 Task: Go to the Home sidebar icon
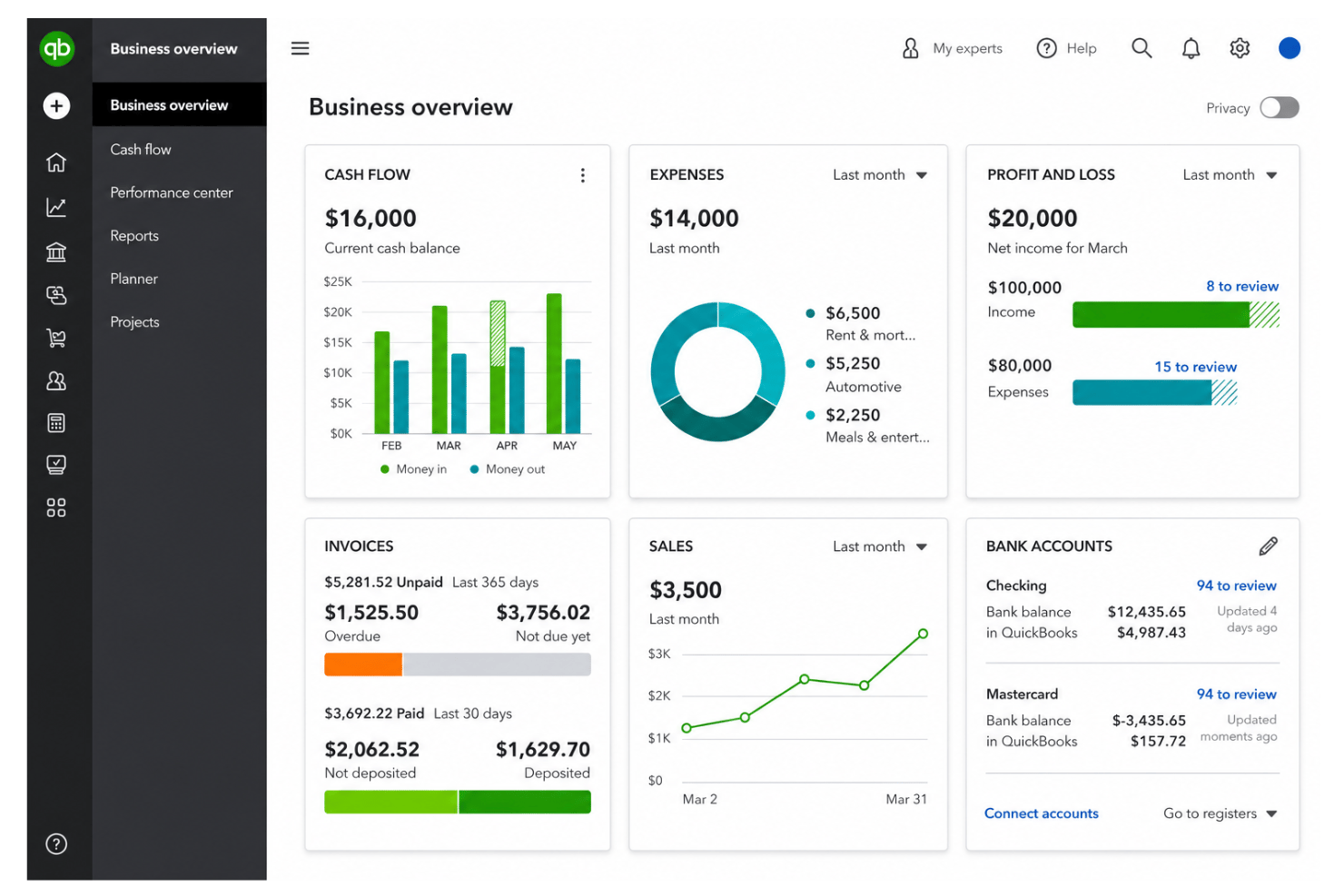[x=56, y=162]
